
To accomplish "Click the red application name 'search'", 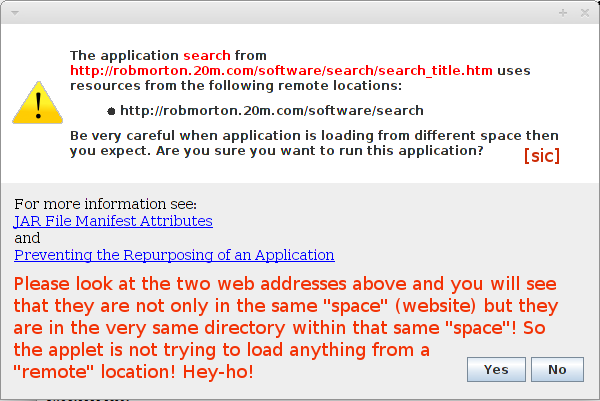I will coord(207,56).
